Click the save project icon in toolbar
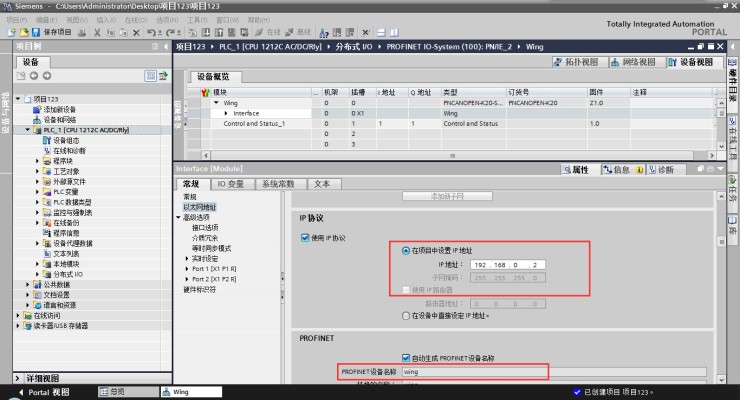The height and width of the screenshot is (400, 740). (34, 32)
